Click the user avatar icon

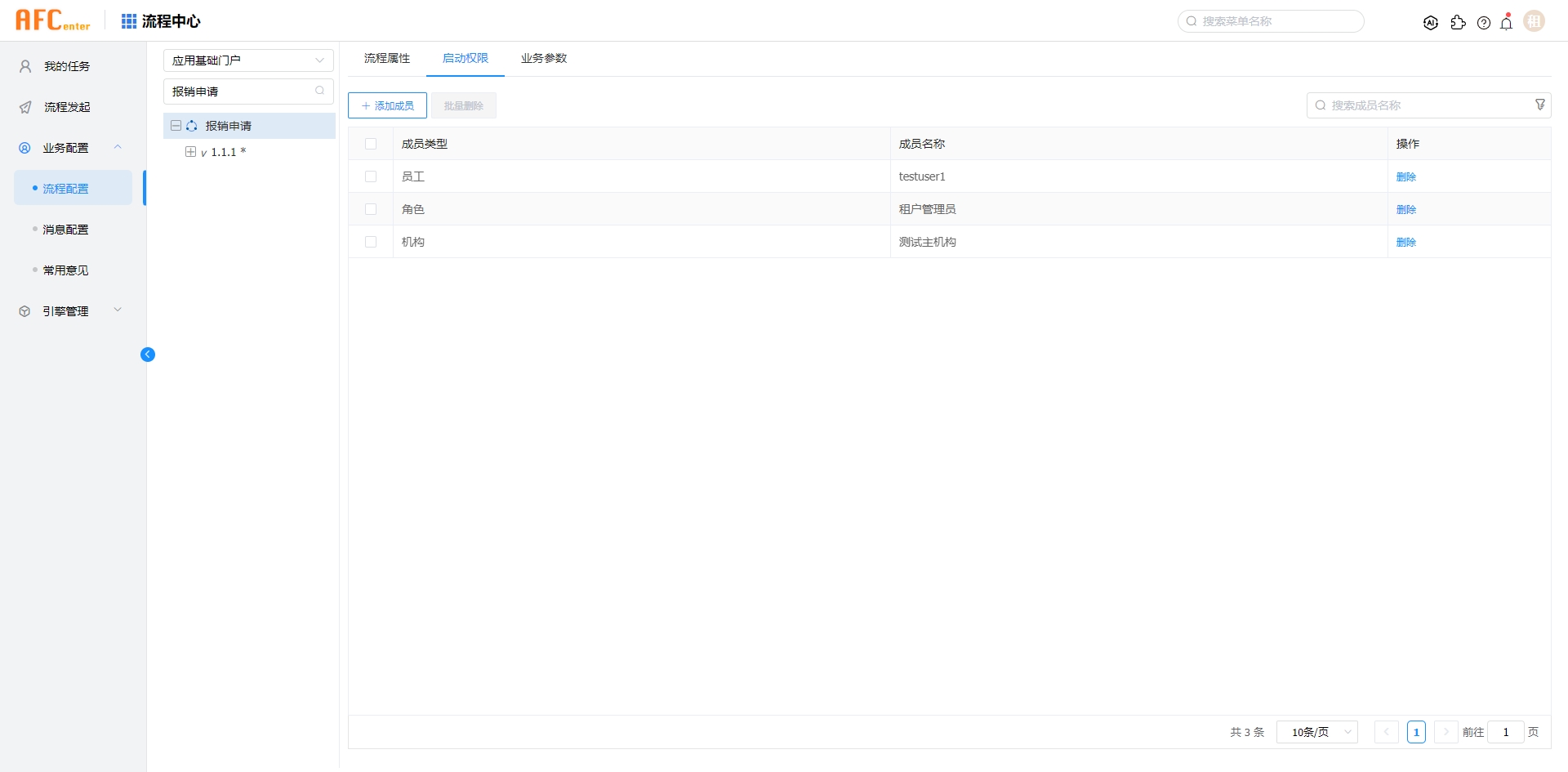(x=1535, y=21)
